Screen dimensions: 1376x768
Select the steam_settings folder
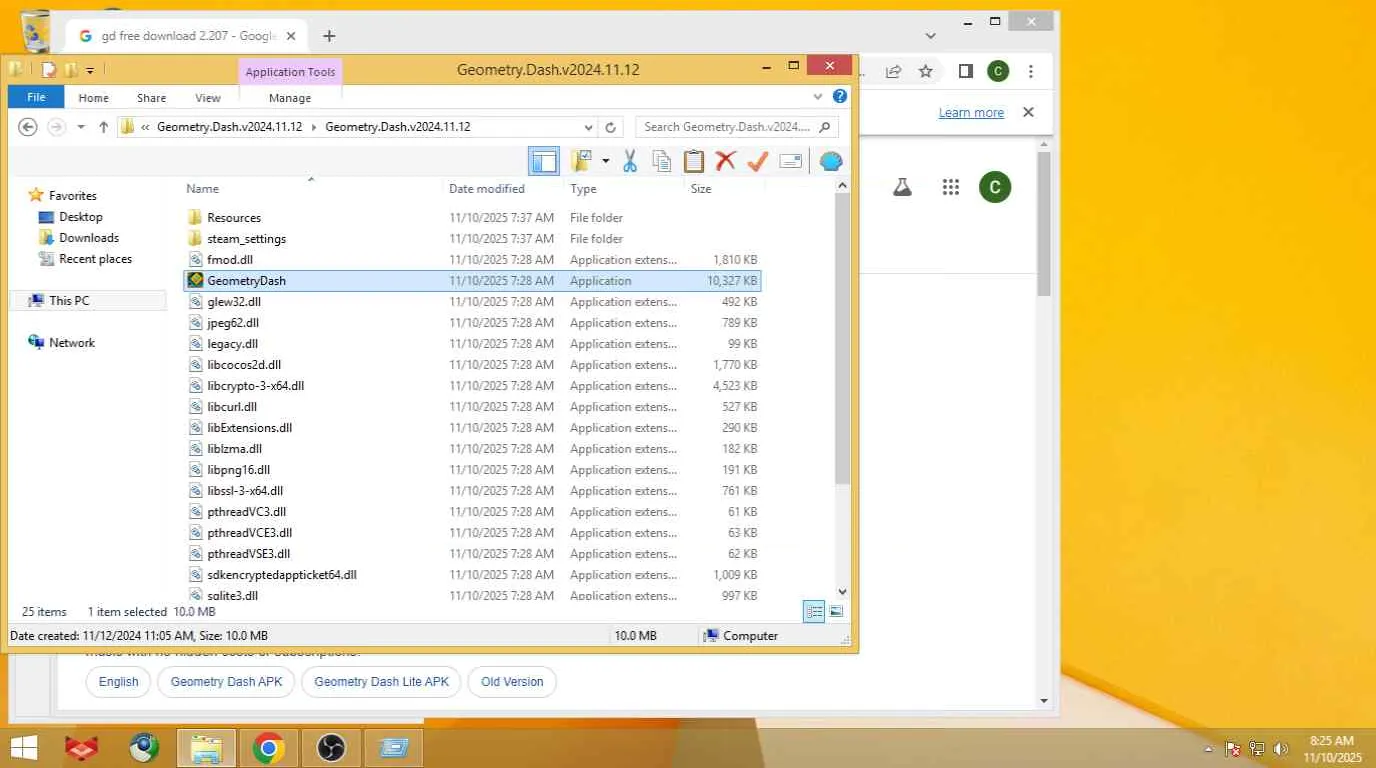point(246,239)
